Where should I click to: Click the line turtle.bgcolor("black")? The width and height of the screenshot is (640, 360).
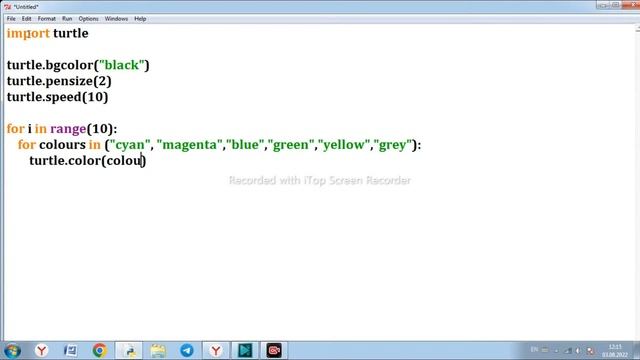tap(78, 65)
